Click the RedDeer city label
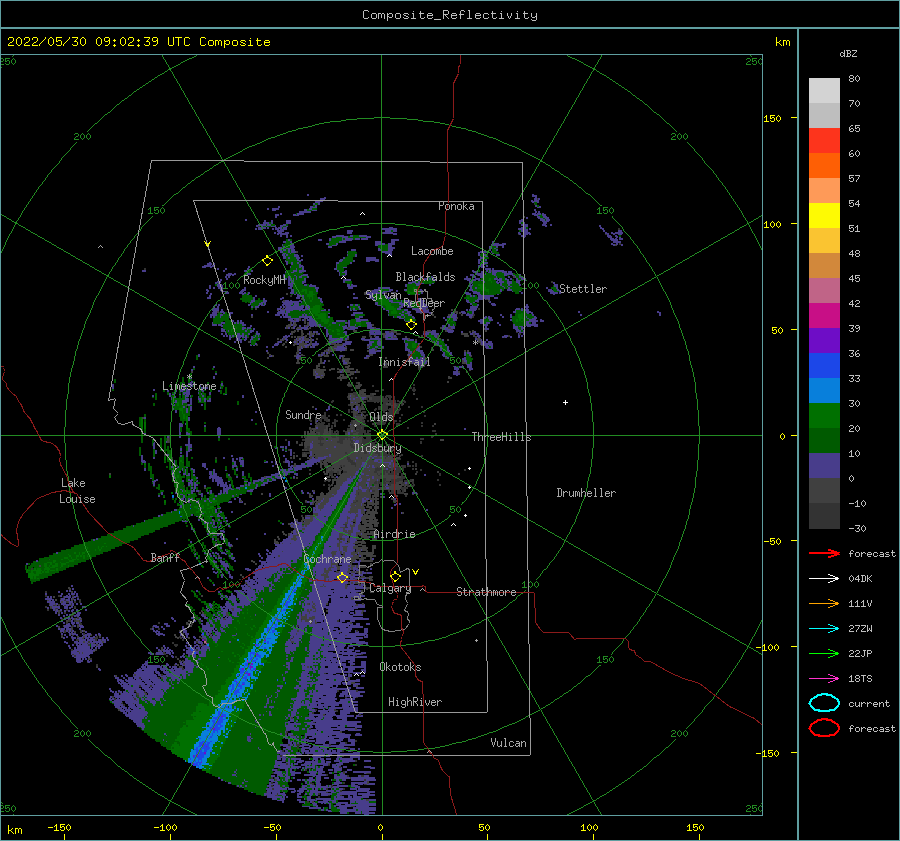The width and height of the screenshot is (900, 841). (424, 303)
